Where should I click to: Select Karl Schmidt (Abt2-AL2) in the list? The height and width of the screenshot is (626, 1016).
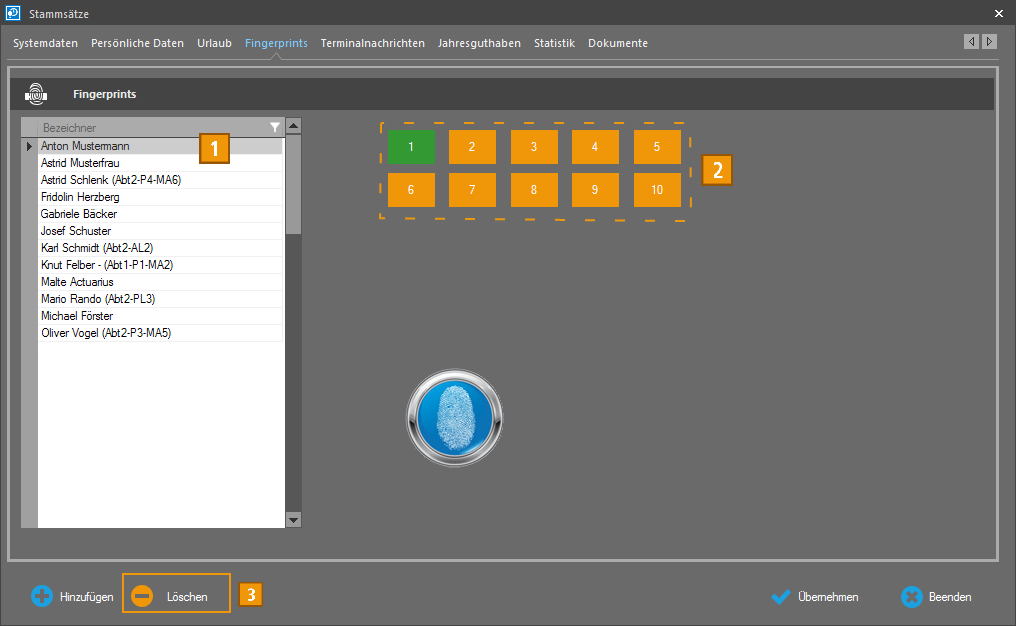(97, 248)
